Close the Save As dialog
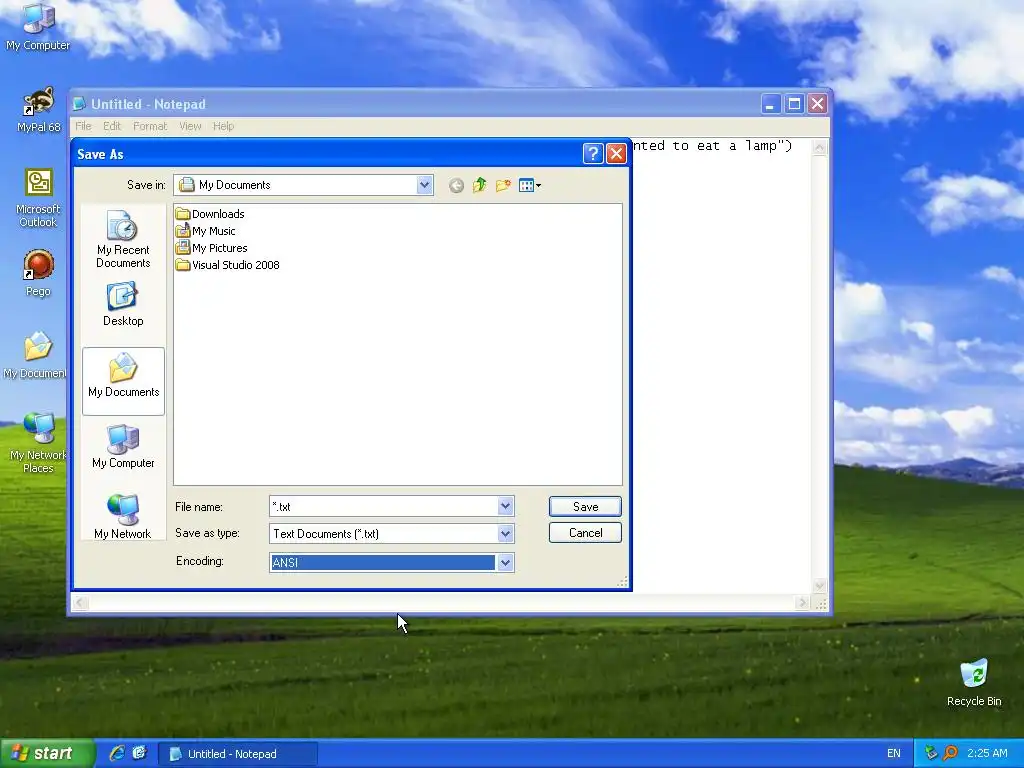This screenshot has height=768, width=1024. tap(616, 153)
